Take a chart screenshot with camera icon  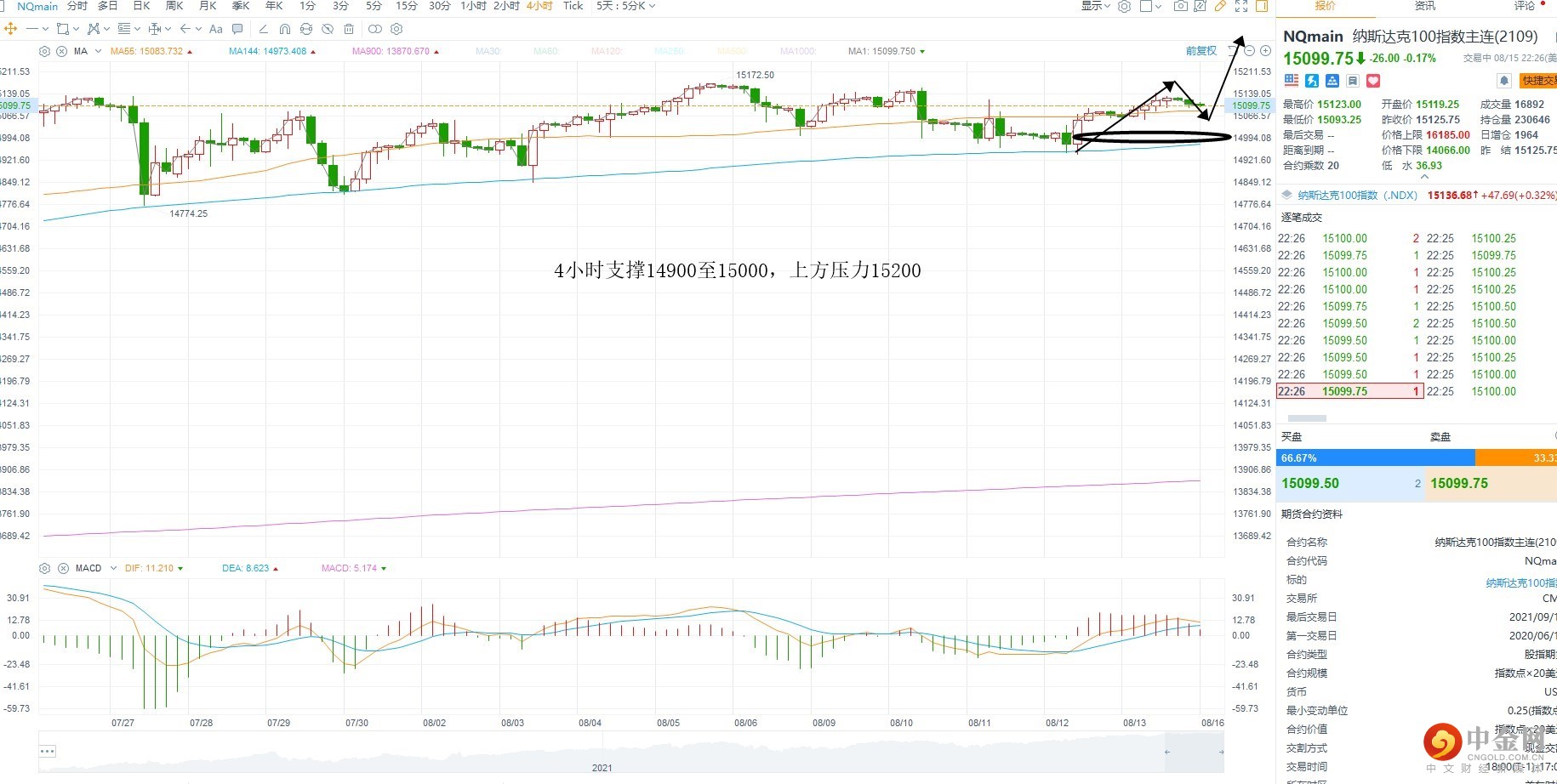(1181, 6)
